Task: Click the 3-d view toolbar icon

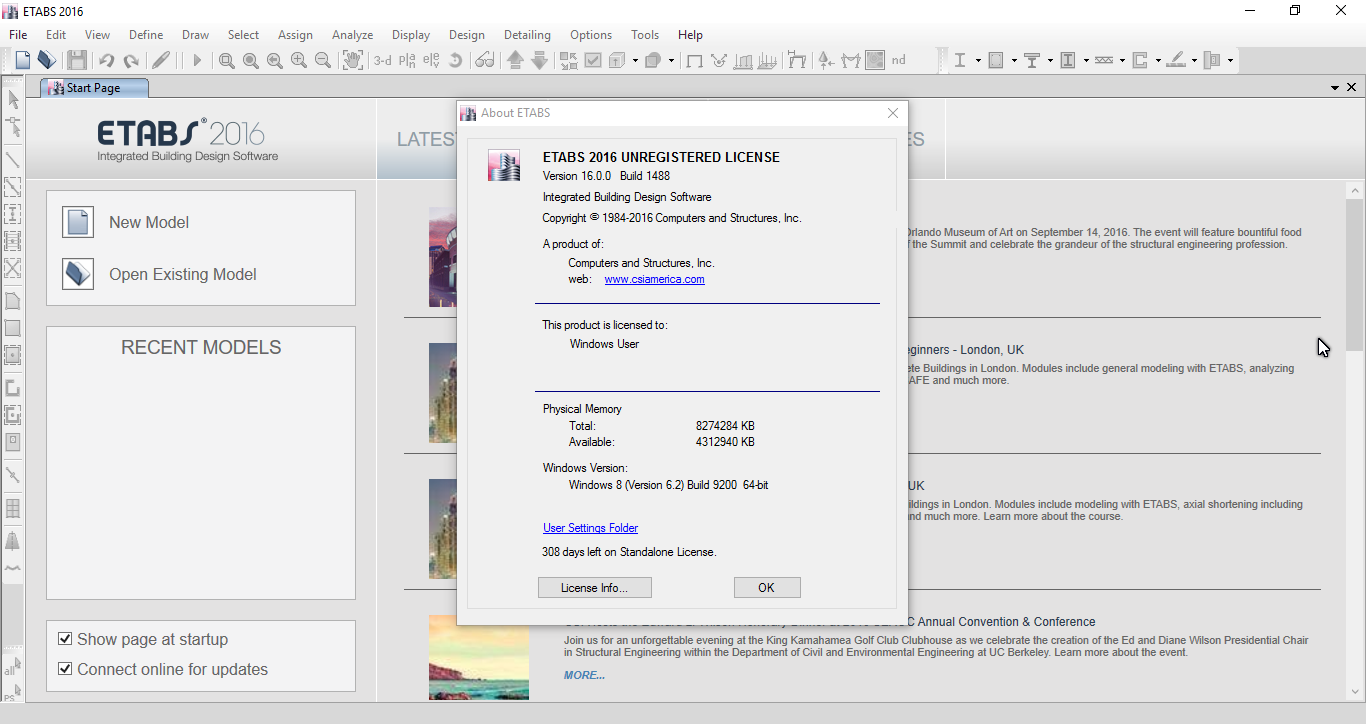Action: point(383,60)
